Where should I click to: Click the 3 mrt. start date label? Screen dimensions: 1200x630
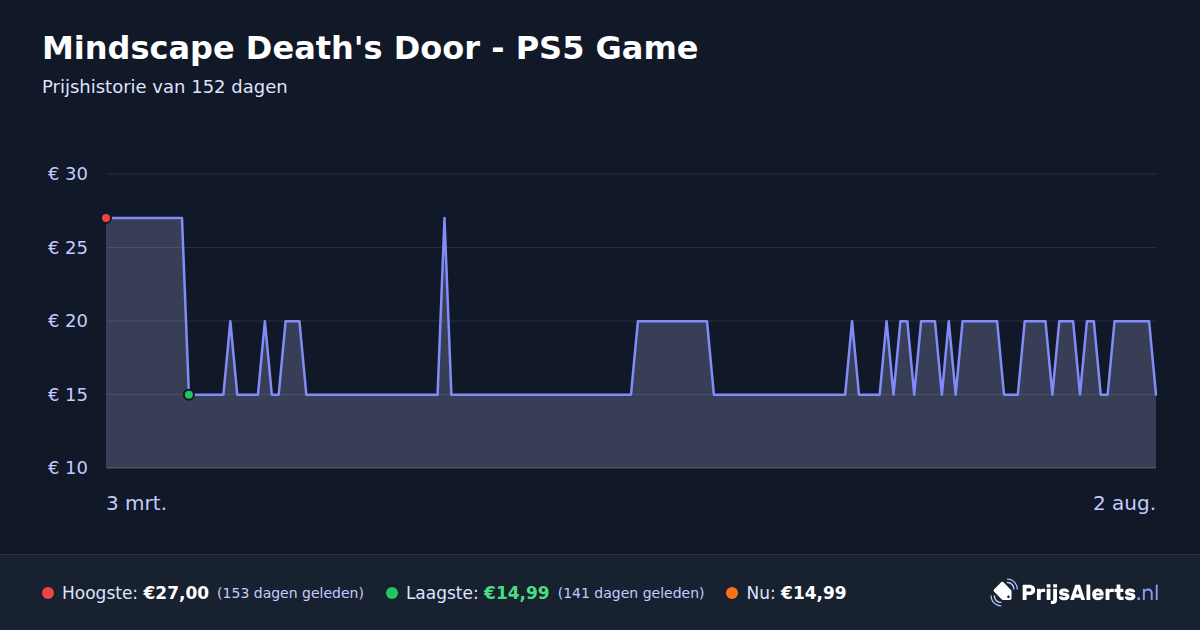tap(136, 503)
